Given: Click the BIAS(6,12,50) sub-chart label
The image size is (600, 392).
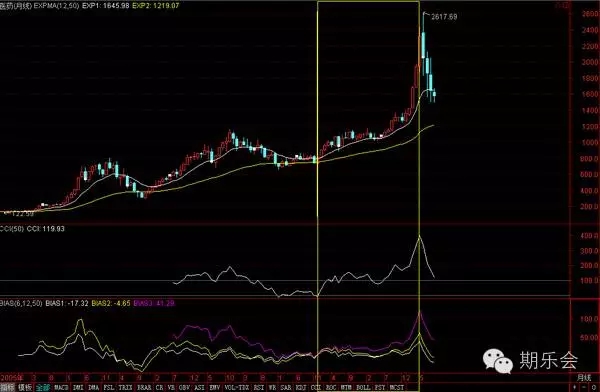Looking at the screenshot, I should coord(21,303).
